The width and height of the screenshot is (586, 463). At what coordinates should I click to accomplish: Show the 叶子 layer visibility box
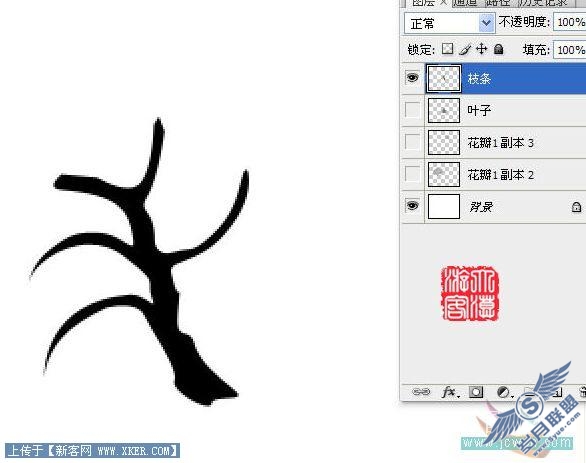412,110
